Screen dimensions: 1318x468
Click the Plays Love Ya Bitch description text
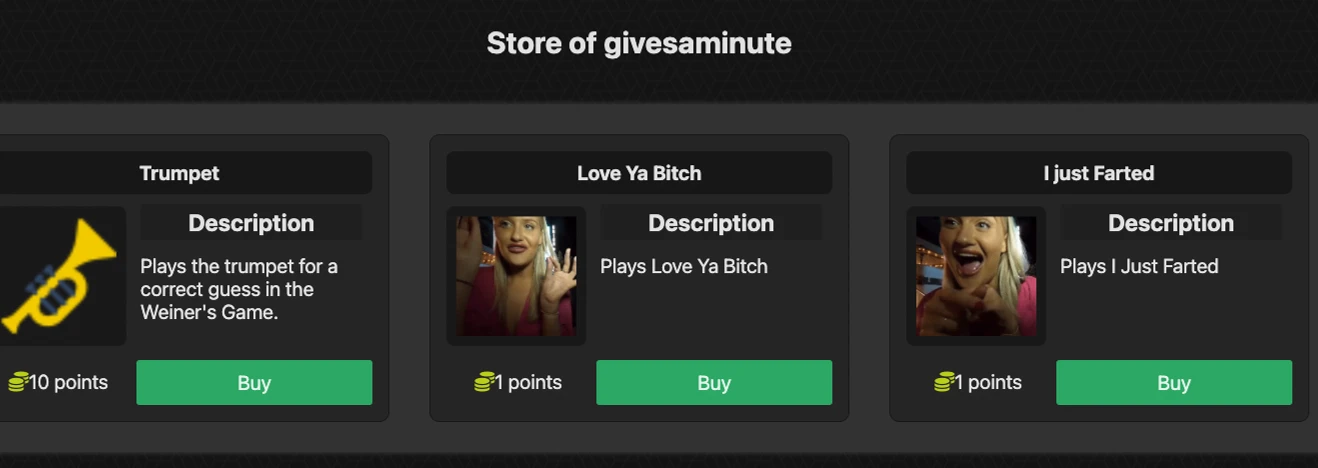point(684,266)
